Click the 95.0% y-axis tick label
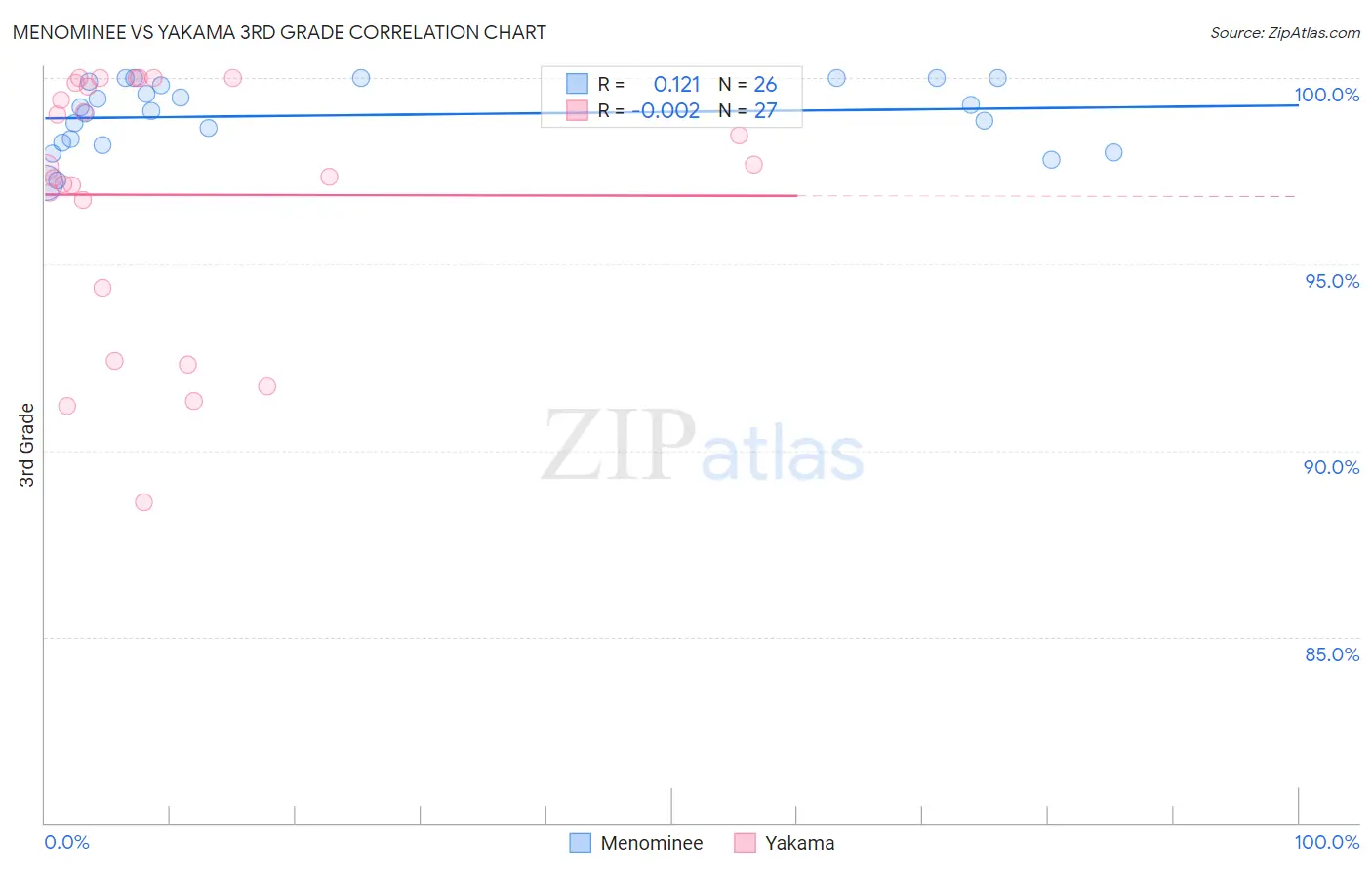 point(1332,281)
